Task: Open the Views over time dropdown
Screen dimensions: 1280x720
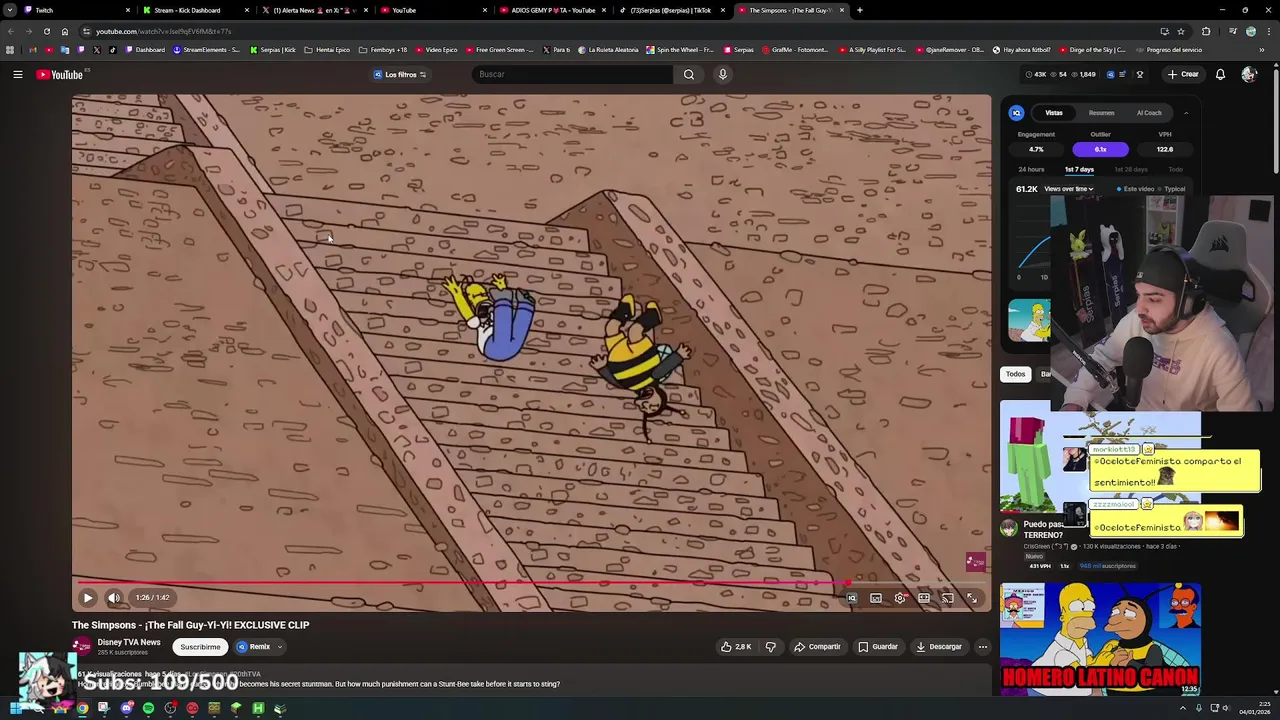Action: coord(1068,189)
